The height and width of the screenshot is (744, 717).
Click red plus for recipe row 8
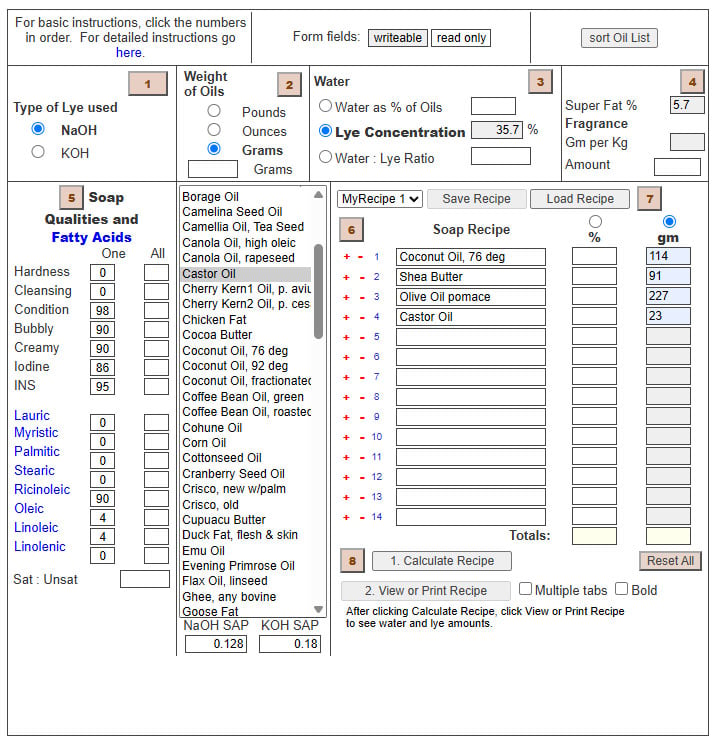tap(346, 397)
